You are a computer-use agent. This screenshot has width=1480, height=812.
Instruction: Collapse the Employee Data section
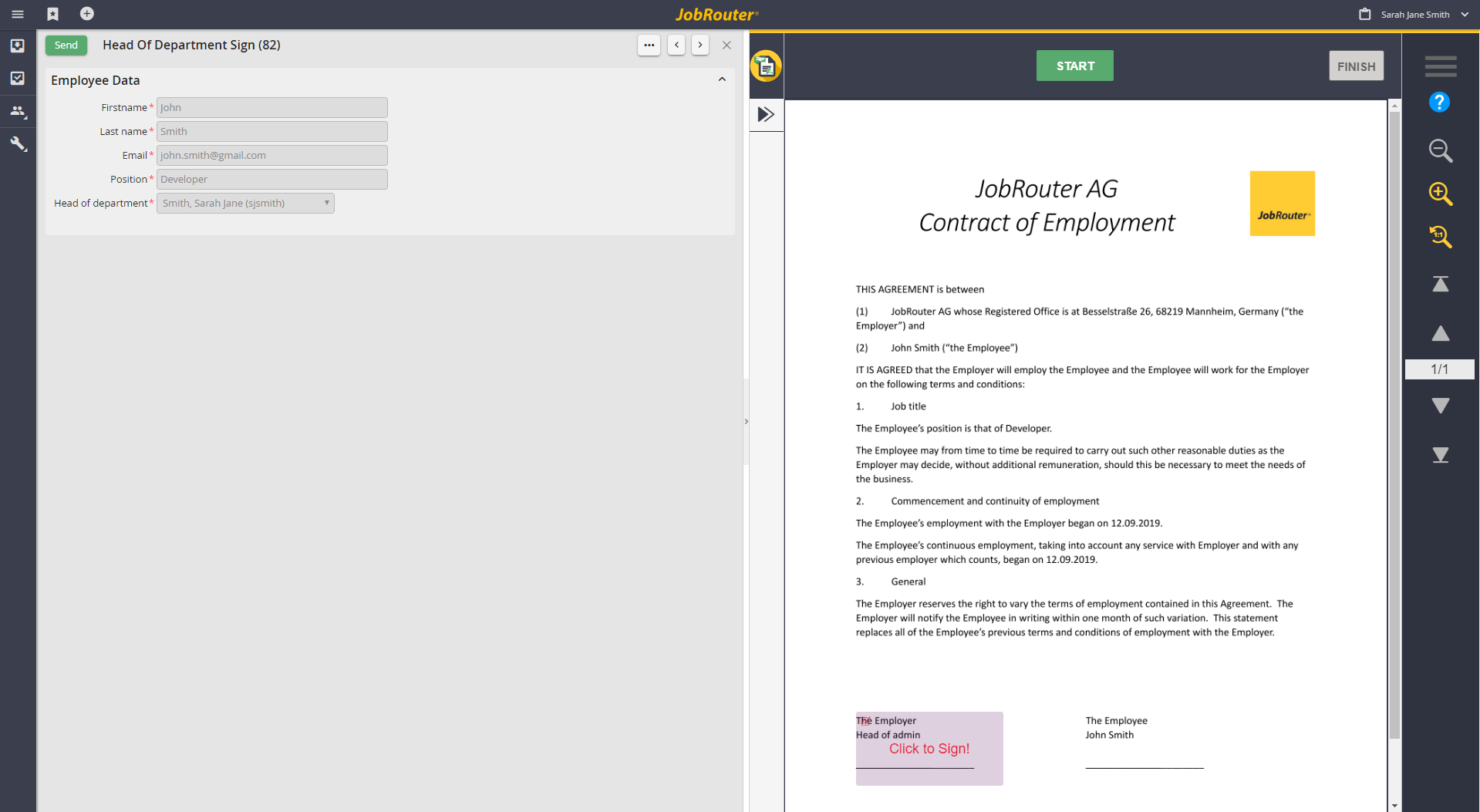pos(722,79)
